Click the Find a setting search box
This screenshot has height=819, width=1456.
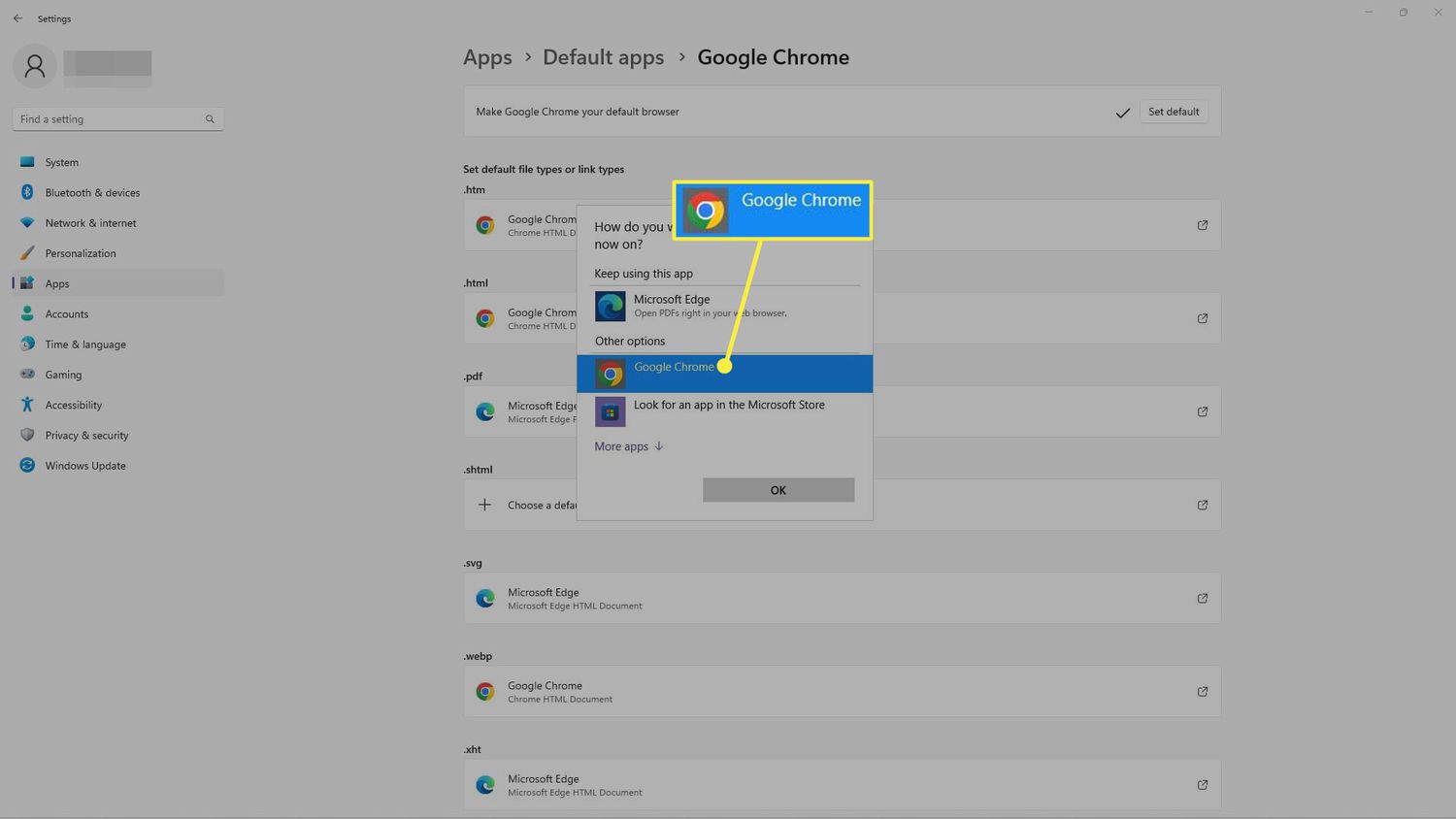tap(107, 119)
